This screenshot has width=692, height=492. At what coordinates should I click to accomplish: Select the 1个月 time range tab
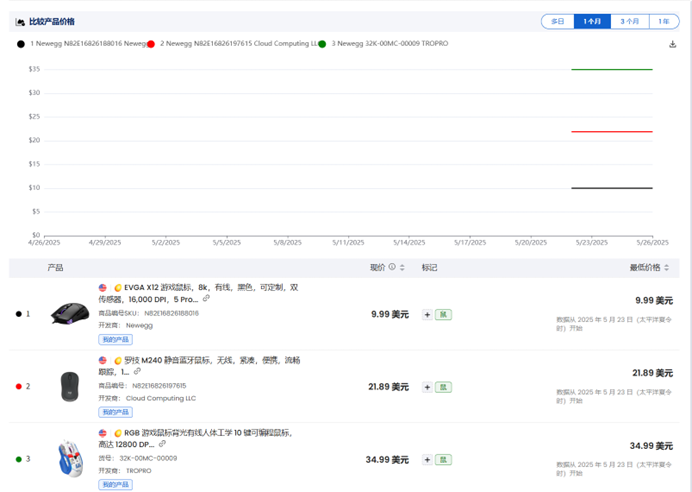[592, 21]
